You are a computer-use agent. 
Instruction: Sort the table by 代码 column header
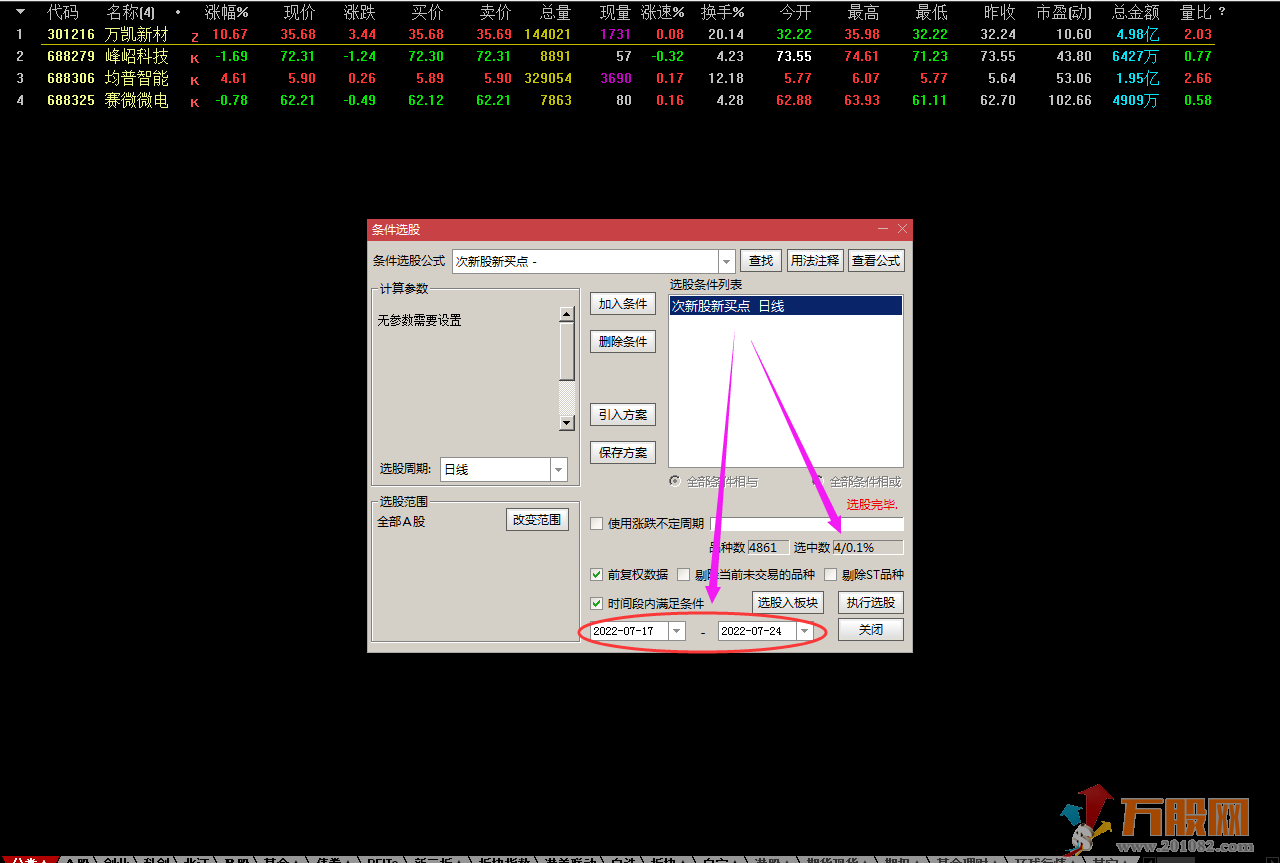tap(63, 12)
